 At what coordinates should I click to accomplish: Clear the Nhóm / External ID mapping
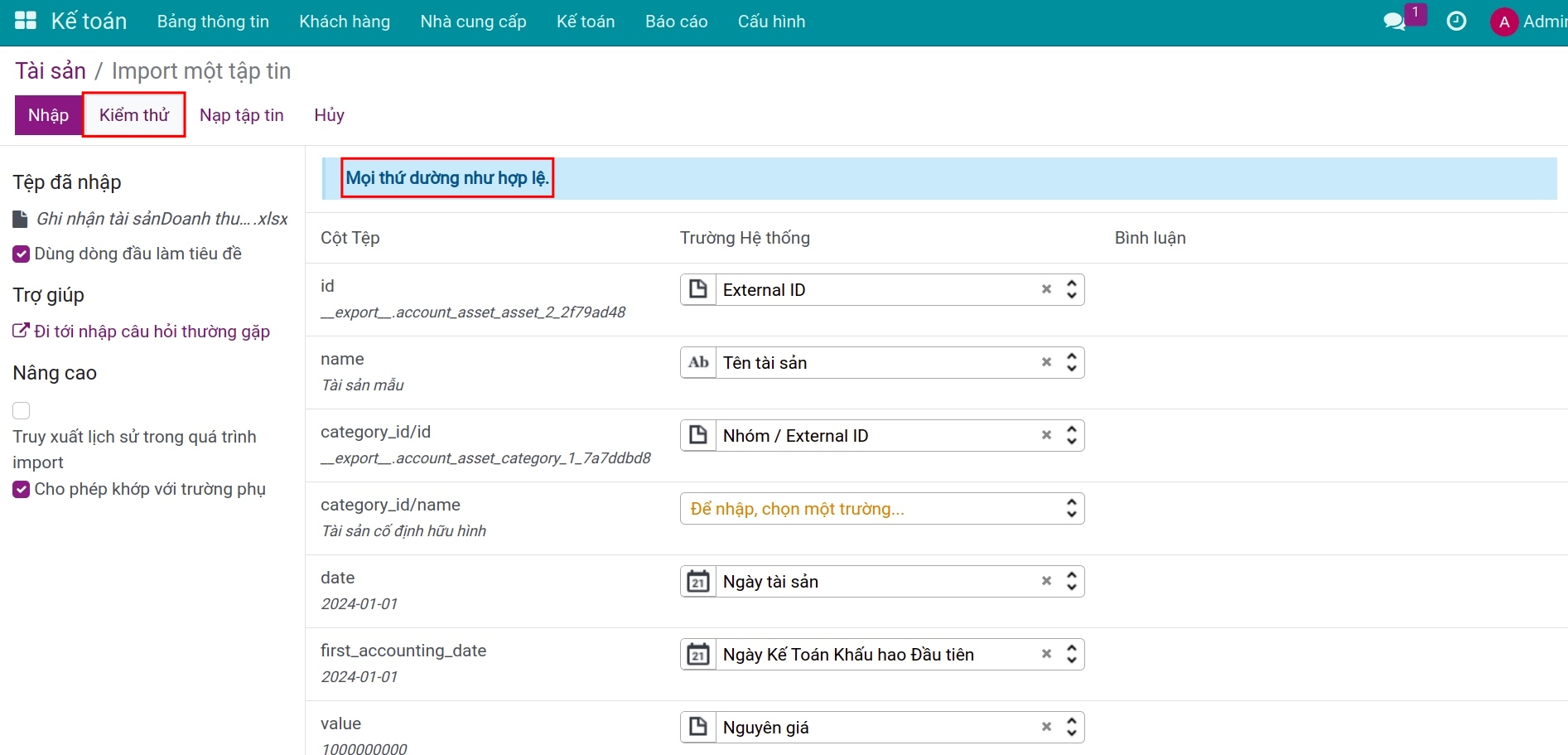[1046, 435]
